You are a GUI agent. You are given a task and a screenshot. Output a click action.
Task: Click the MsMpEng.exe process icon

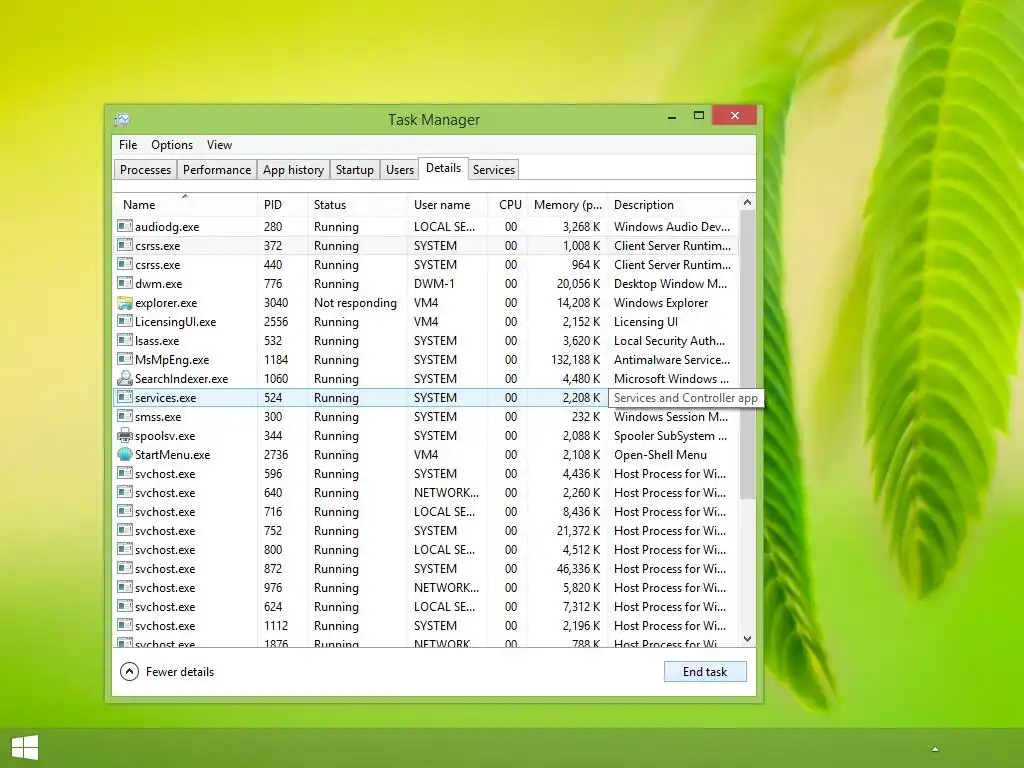(x=125, y=359)
